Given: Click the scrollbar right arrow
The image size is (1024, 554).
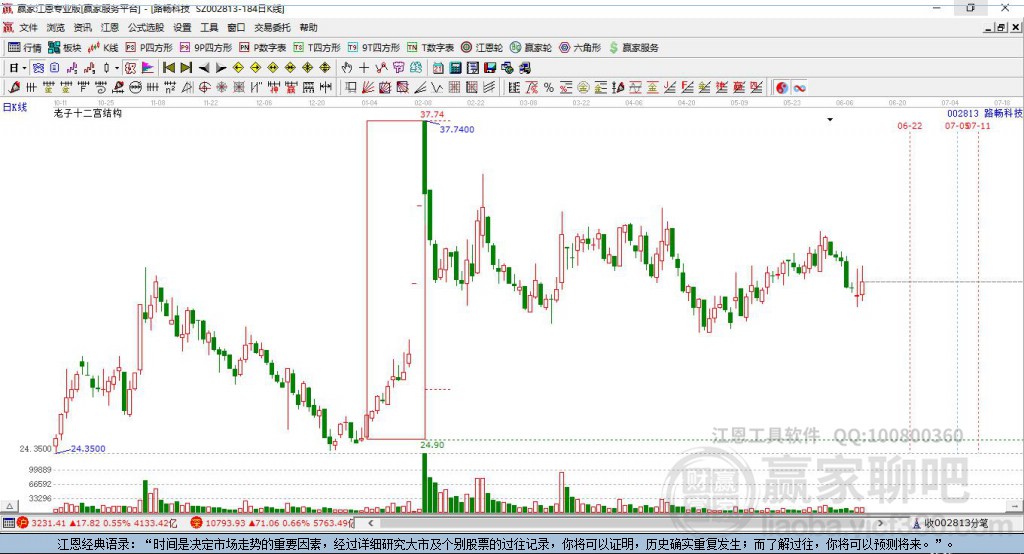Looking at the screenshot, I should [x=880, y=523].
